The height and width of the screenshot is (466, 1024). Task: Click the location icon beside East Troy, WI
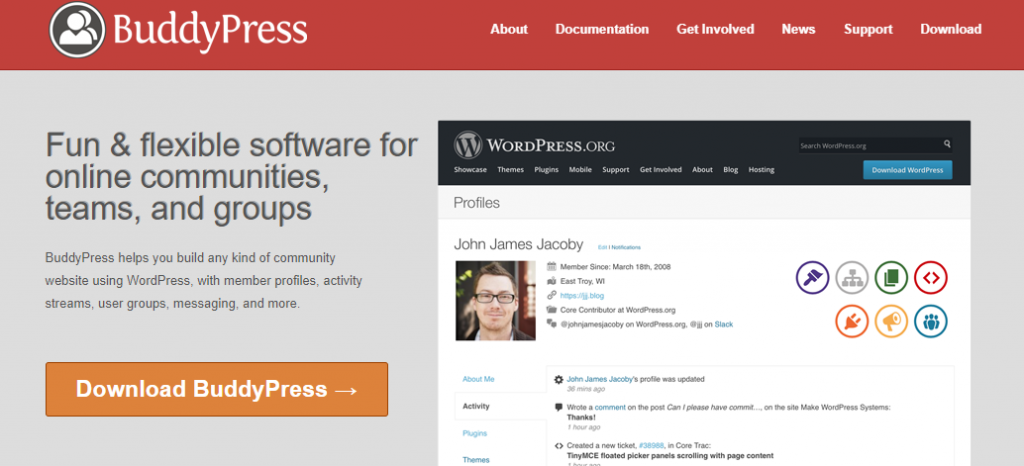click(x=551, y=281)
